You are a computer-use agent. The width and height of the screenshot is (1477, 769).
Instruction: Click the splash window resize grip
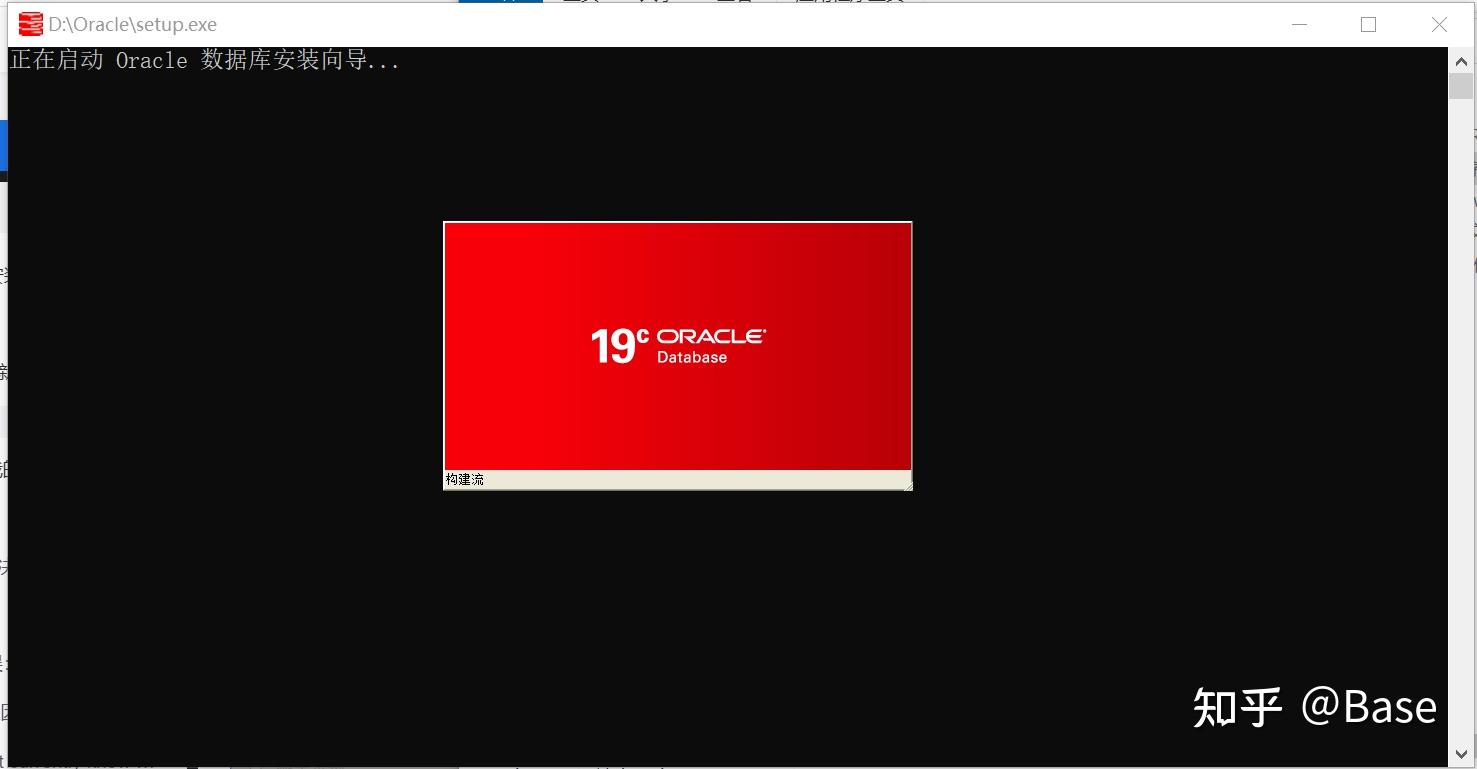point(907,485)
